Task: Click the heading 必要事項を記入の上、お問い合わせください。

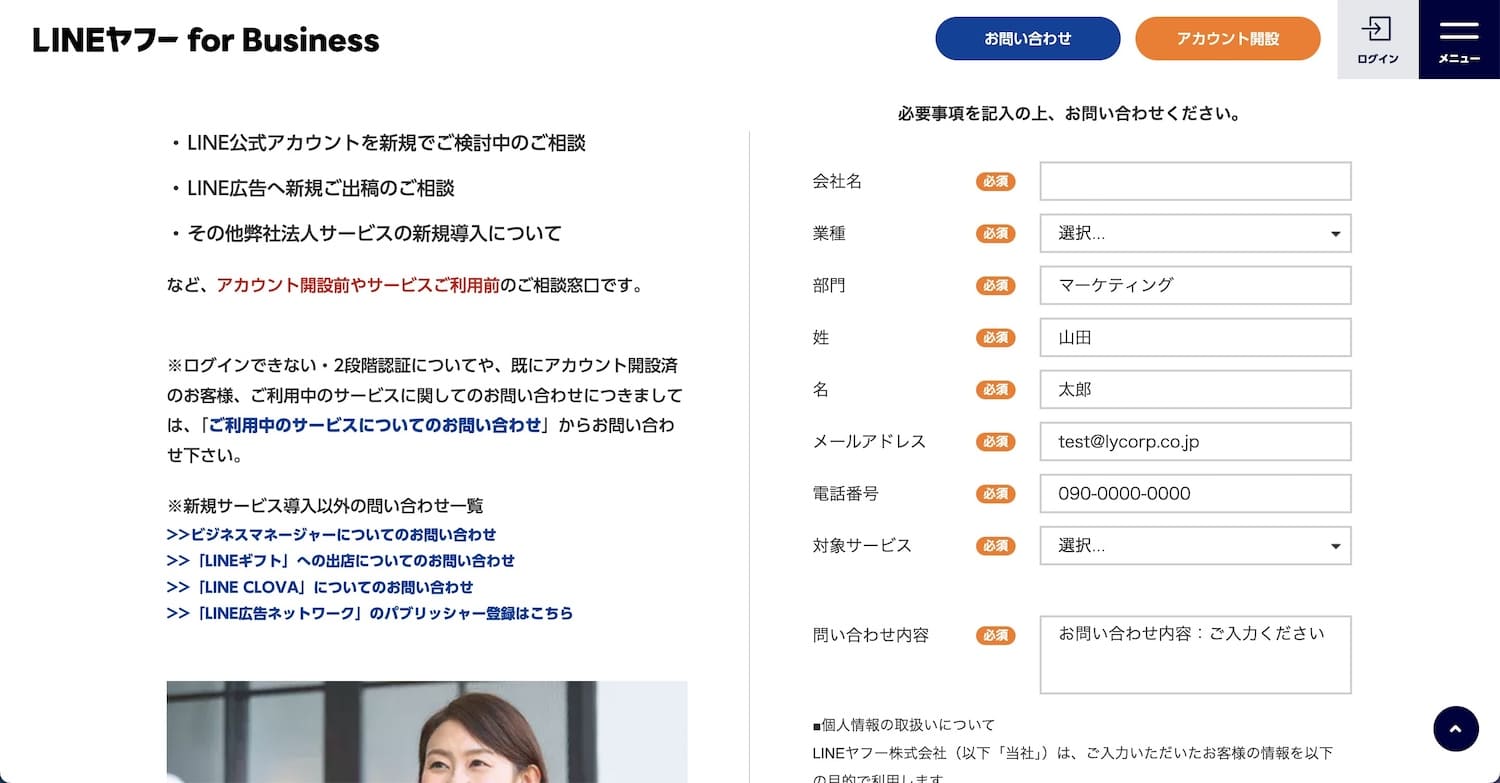Action: (x=1069, y=114)
